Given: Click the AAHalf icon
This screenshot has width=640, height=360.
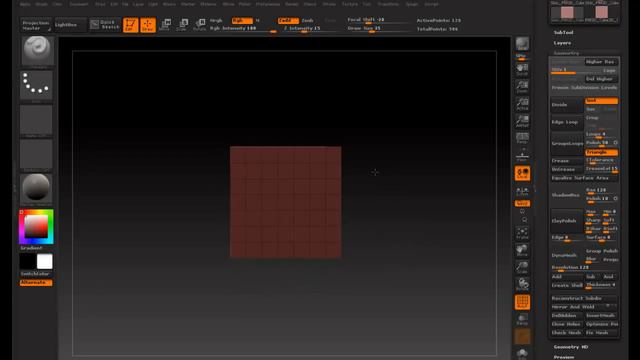Looking at the screenshot, I should tap(522, 121).
